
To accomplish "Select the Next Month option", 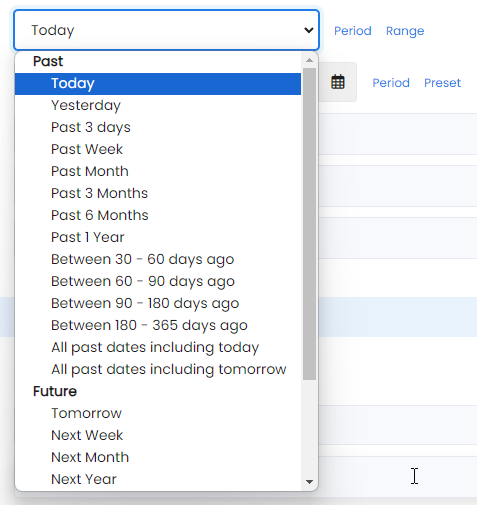I will point(158,457).
